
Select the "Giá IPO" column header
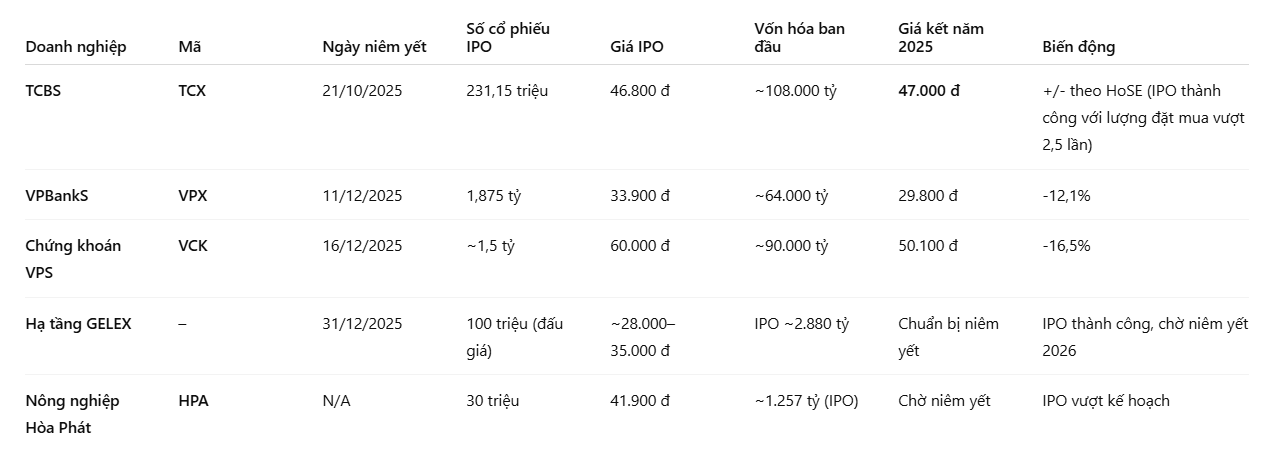pyautogui.click(x=637, y=47)
